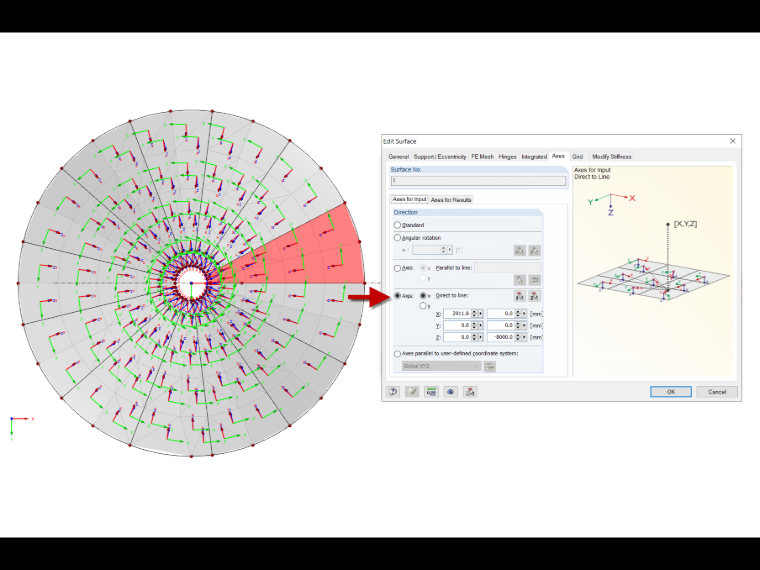
Task: Open the help icon in dialog footer
Action: tap(393, 392)
